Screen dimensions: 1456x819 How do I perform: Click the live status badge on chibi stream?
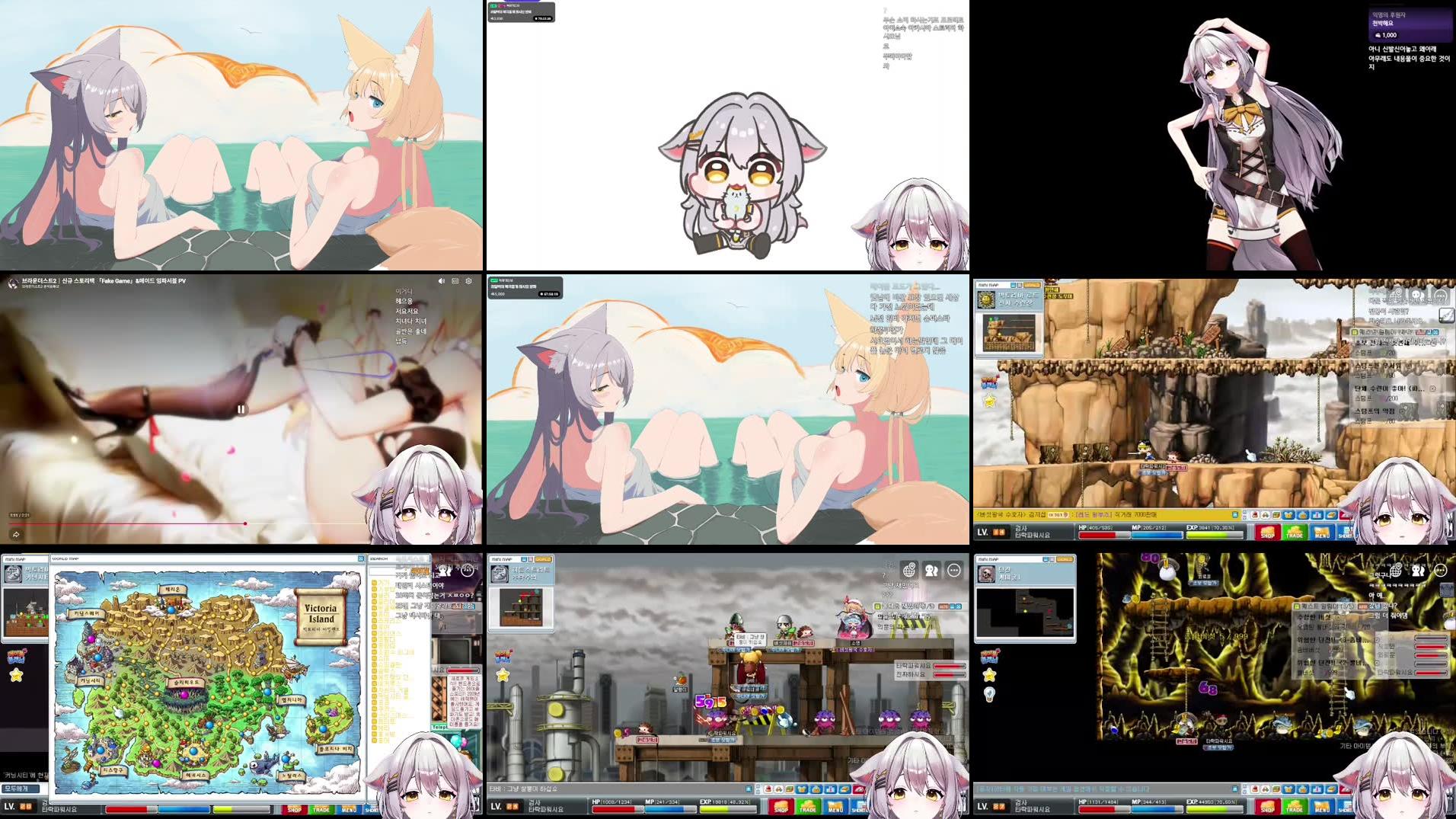(x=494, y=5)
